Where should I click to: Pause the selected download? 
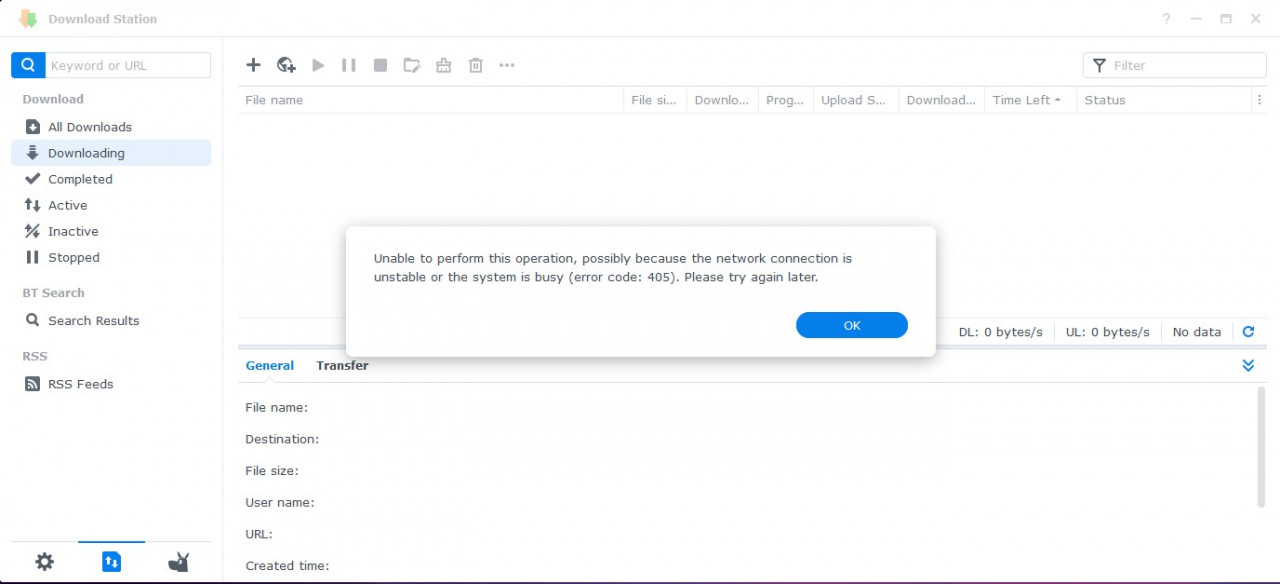[x=348, y=65]
